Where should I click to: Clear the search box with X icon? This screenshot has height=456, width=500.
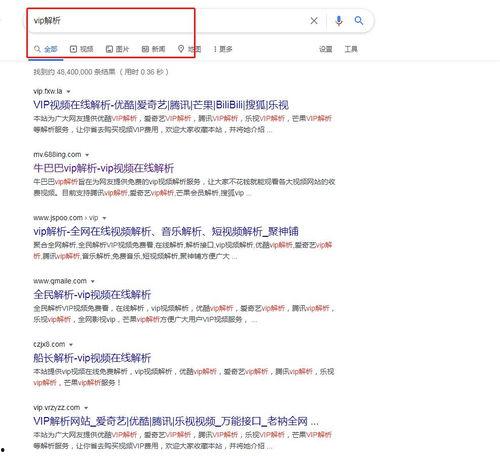[314, 21]
